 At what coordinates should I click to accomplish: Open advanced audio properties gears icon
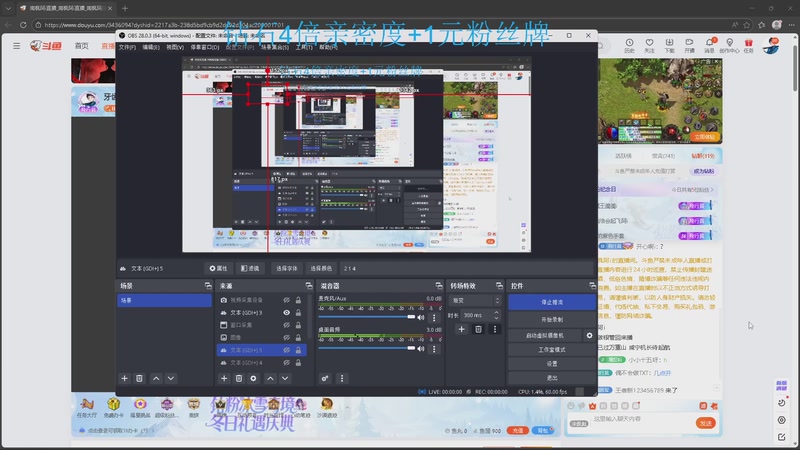pyautogui.click(x=325, y=378)
